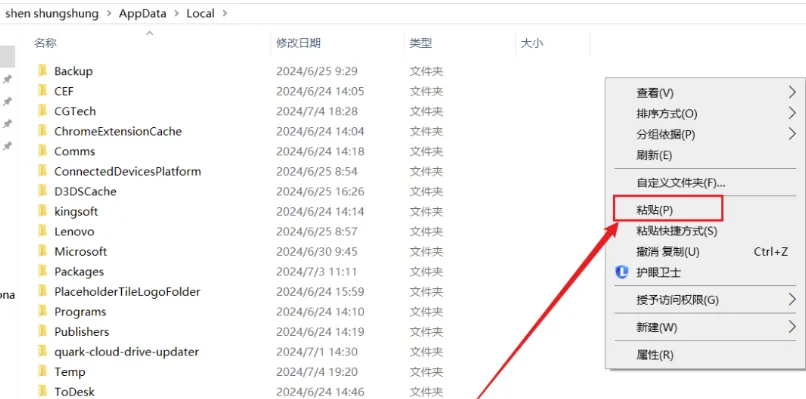Image resolution: width=806 pixels, height=399 pixels.
Task: Click the date 2024/6/25 16:26
Action: [x=320, y=191]
